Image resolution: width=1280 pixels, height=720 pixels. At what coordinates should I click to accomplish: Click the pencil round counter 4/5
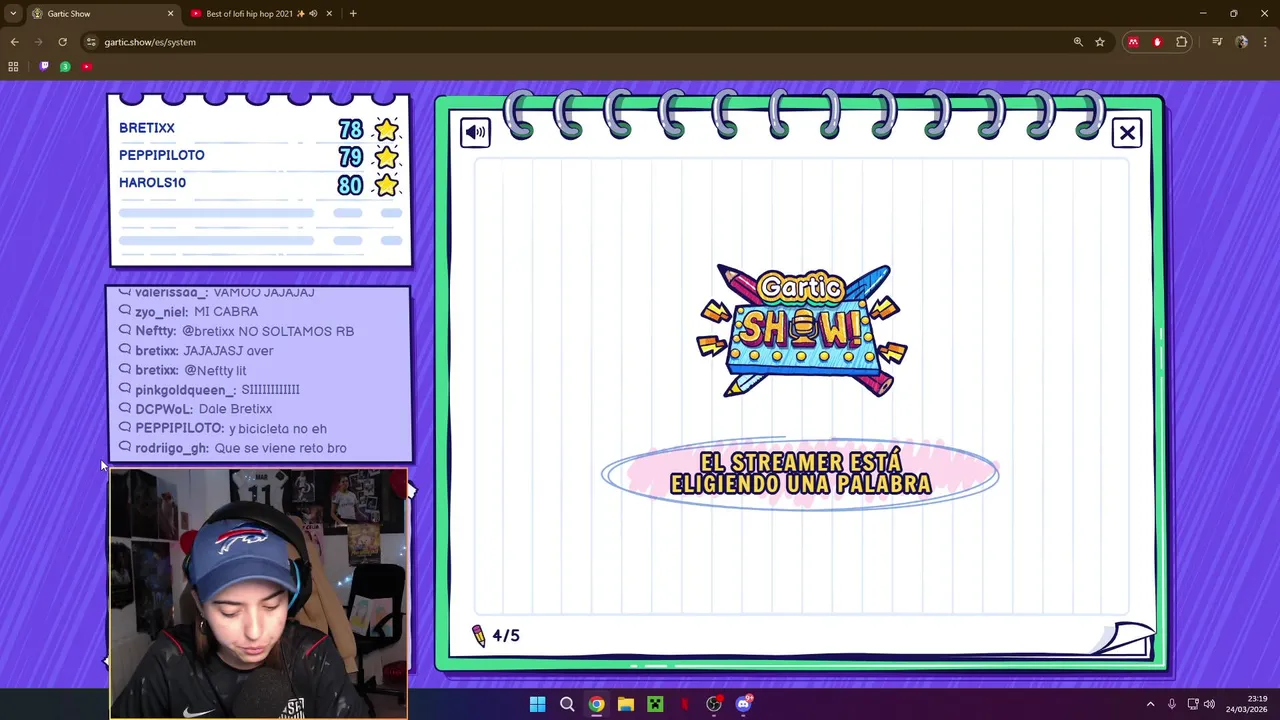point(496,635)
